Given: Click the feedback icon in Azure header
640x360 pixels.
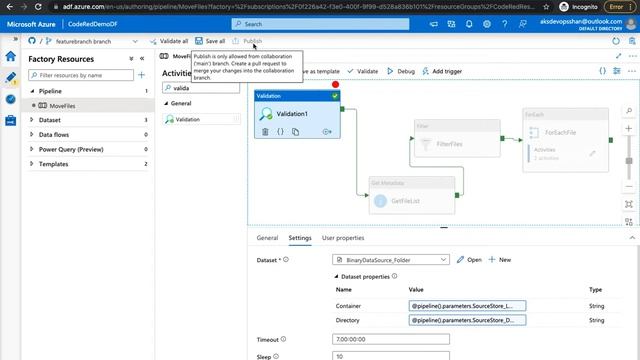Looking at the screenshot, I should (522, 24).
